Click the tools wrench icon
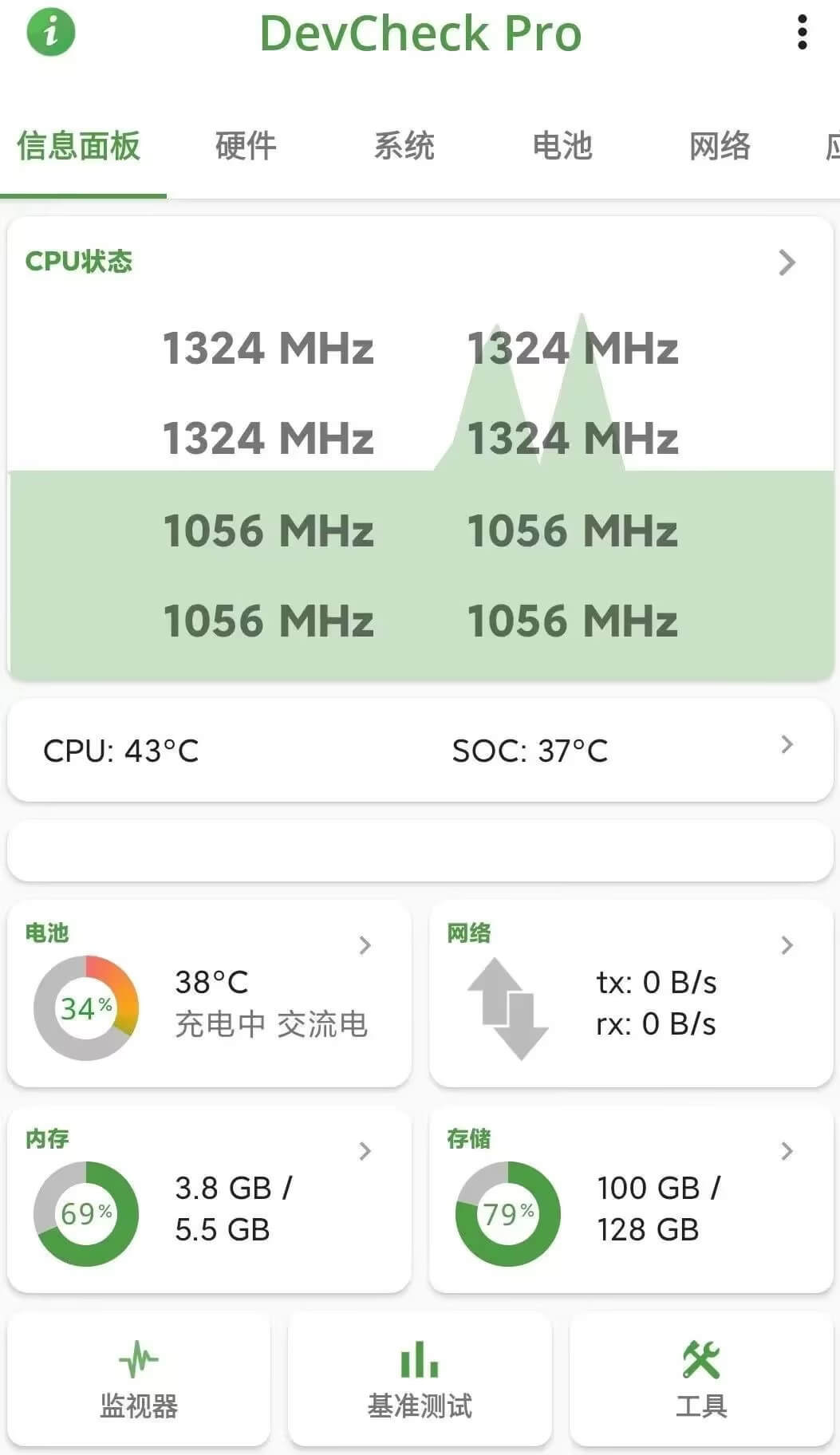This screenshot has height=1455, width=840. click(x=701, y=1359)
